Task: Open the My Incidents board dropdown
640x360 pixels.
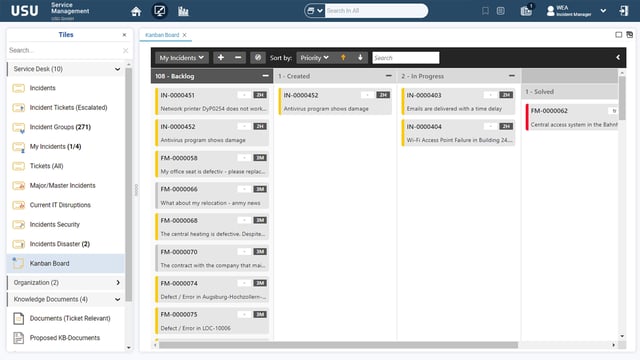Action: pos(182,58)
